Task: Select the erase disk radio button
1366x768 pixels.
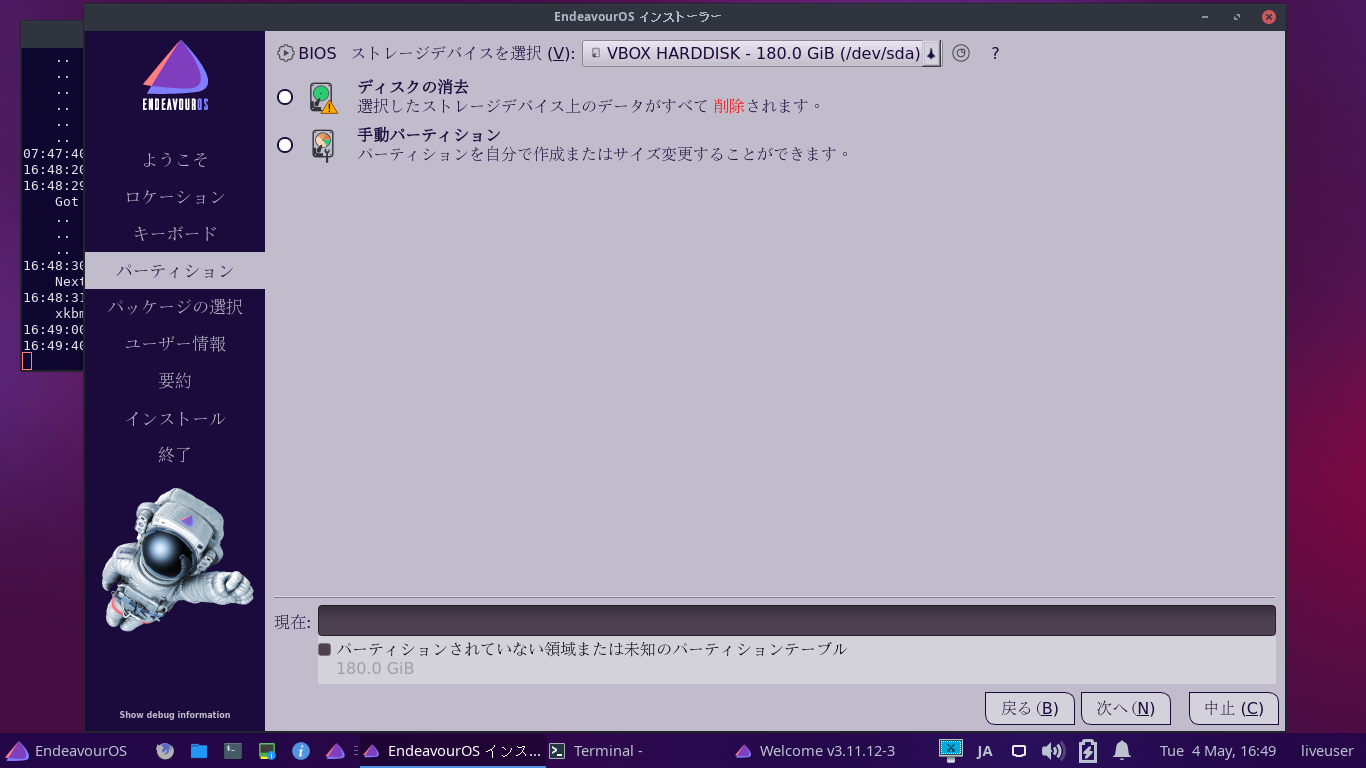Action: (285, 97)
